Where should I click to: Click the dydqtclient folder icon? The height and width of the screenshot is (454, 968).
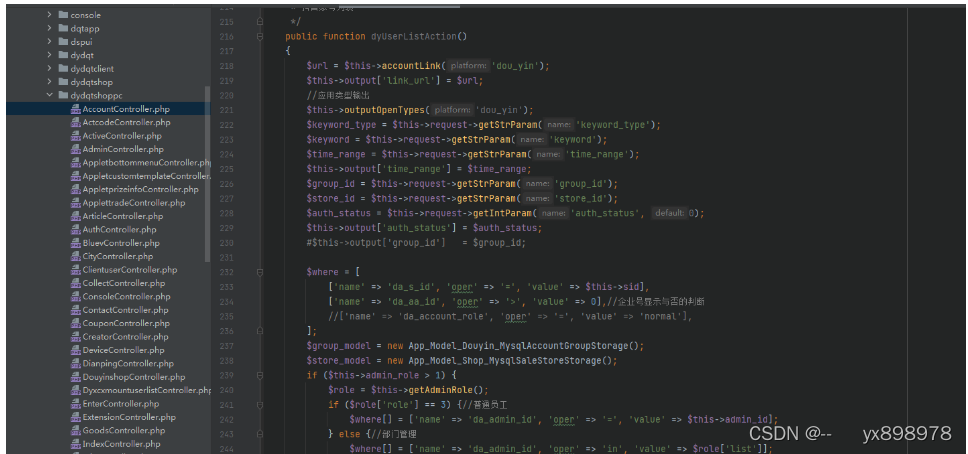click(63, 69)
